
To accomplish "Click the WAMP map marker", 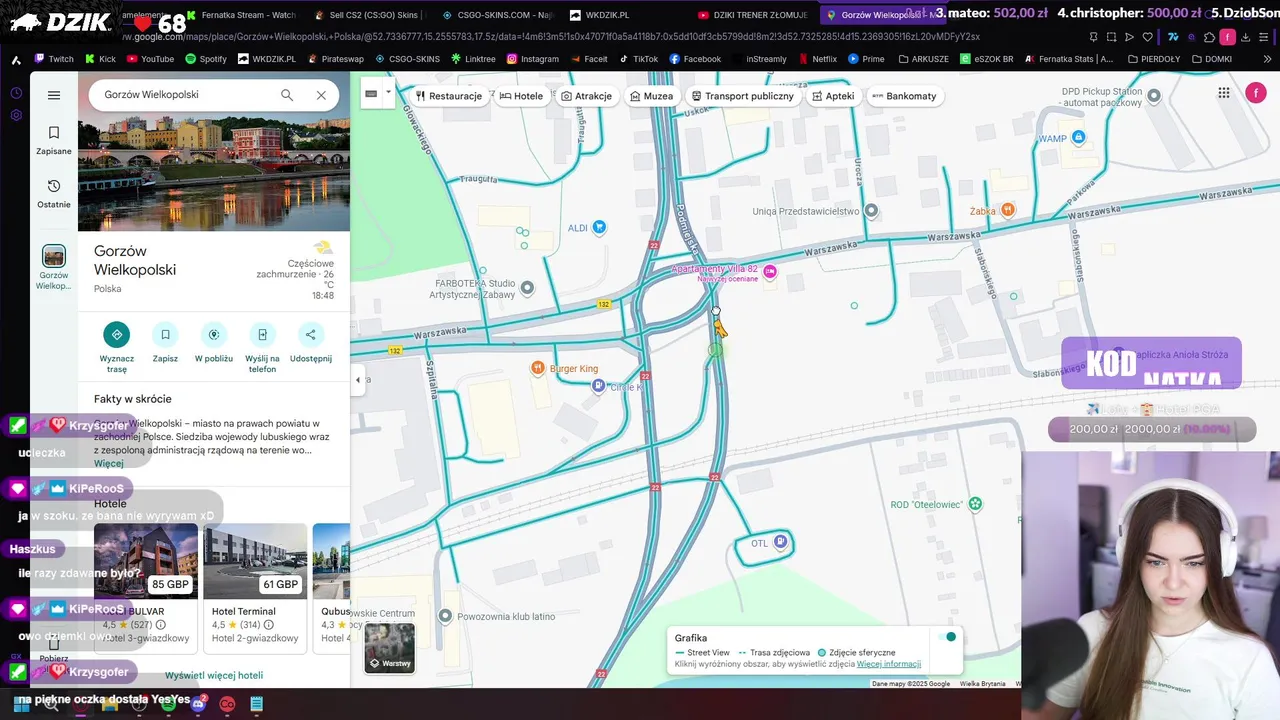I will [1078, 137].
